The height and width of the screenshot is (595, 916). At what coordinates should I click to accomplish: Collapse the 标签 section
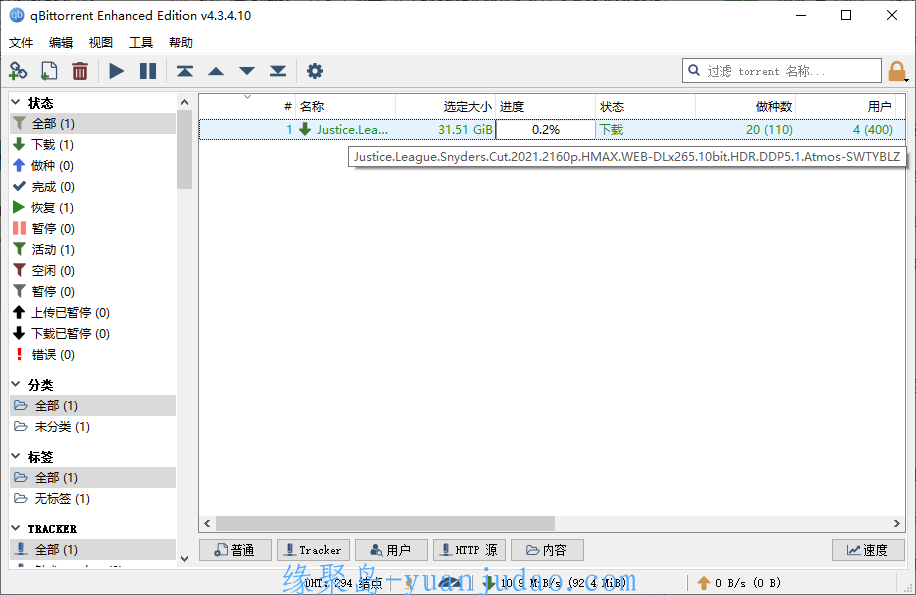[x=16, y=456]
